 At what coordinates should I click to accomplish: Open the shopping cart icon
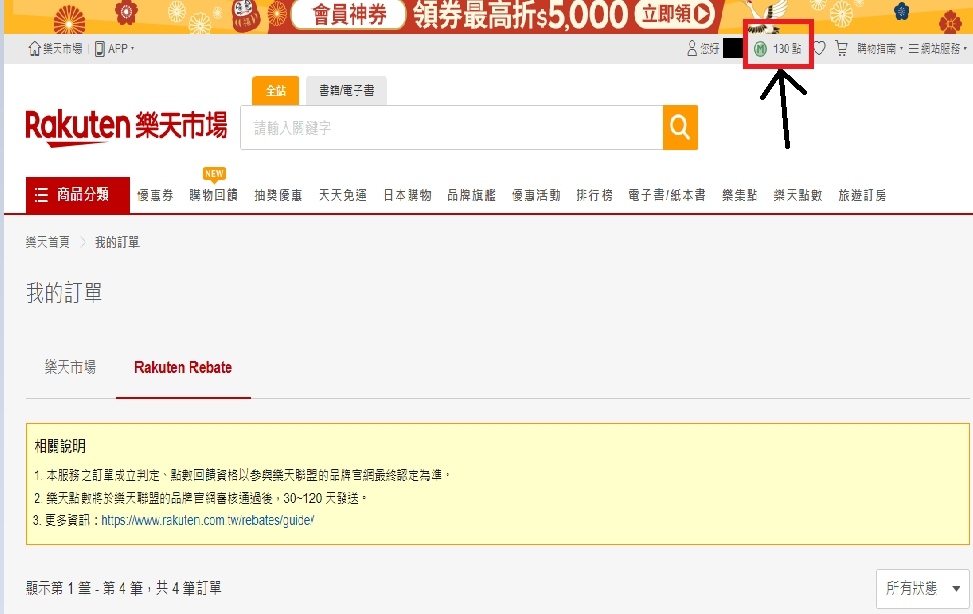pos(841,48)
